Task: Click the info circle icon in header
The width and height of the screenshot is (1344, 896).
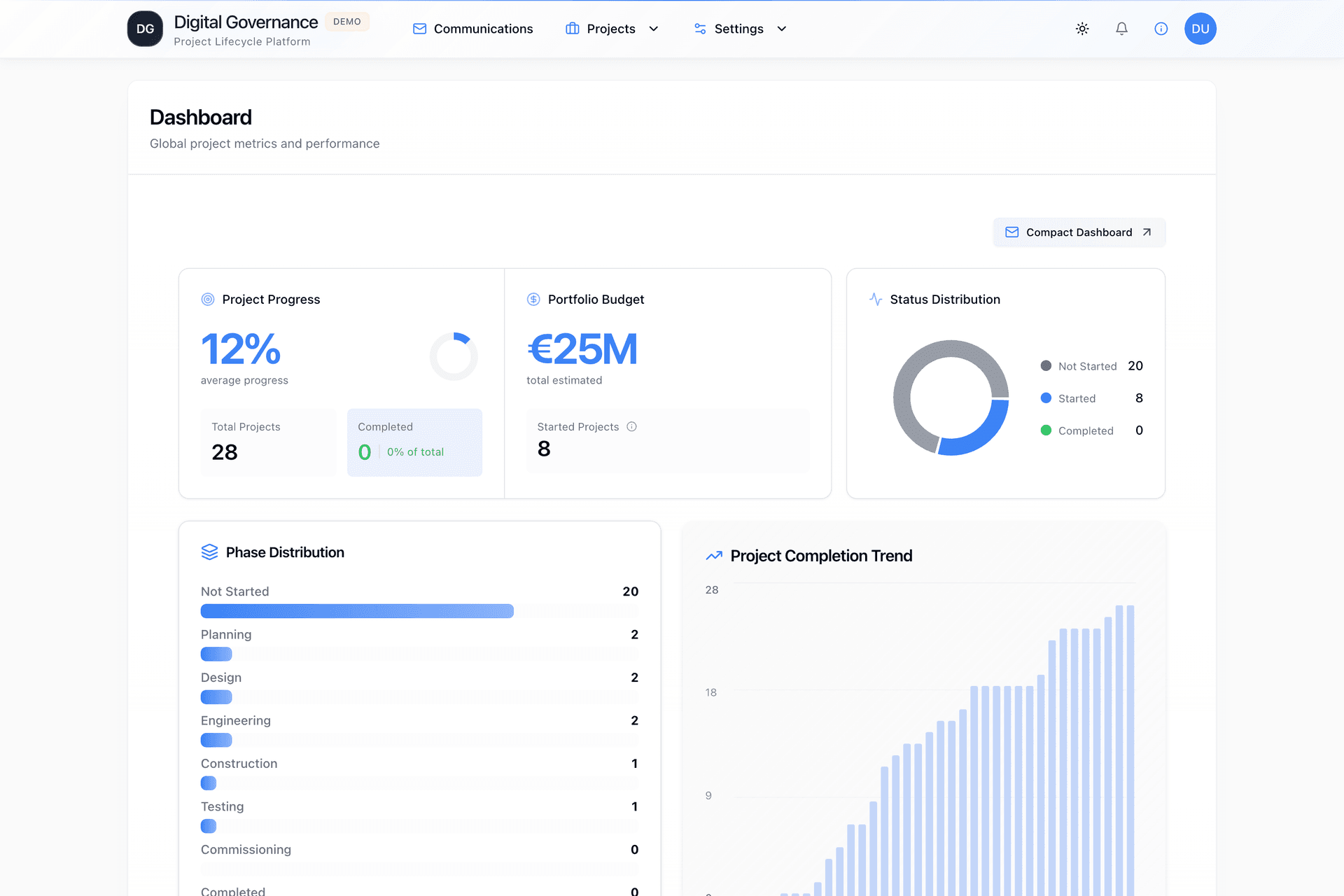Action: click(1161, 29)
